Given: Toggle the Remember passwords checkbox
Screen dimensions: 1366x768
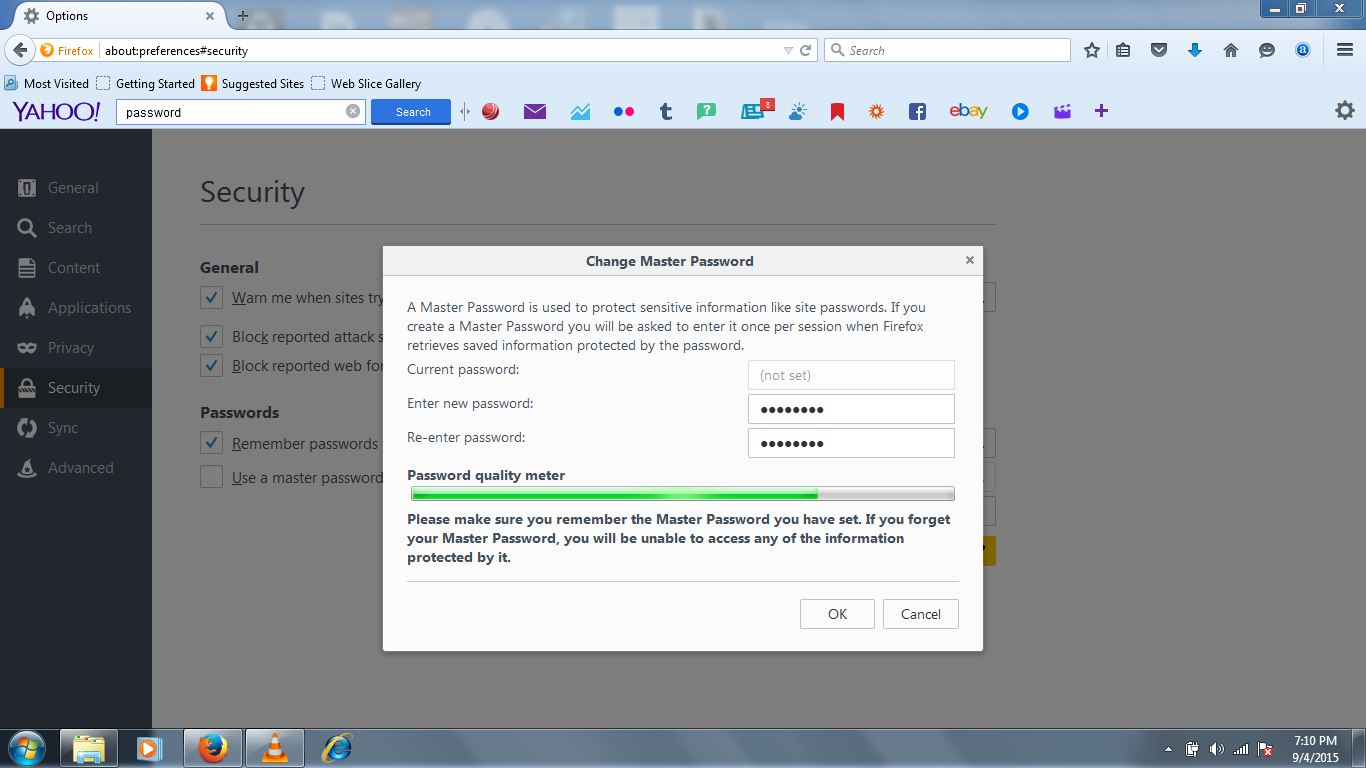Looking at the screenshot, I should pos(211,443).
